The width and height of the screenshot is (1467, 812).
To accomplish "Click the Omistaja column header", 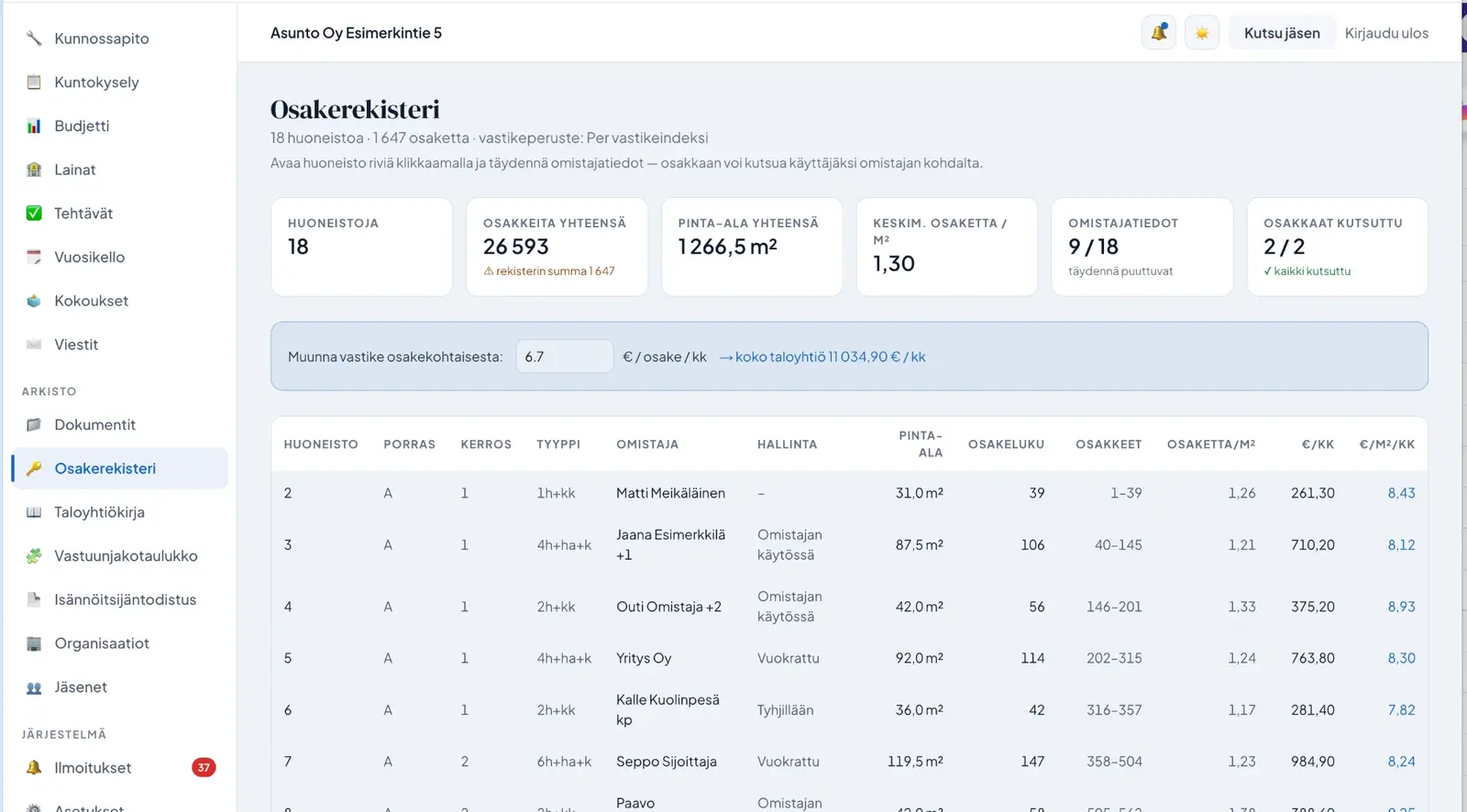I will point(647,444).
